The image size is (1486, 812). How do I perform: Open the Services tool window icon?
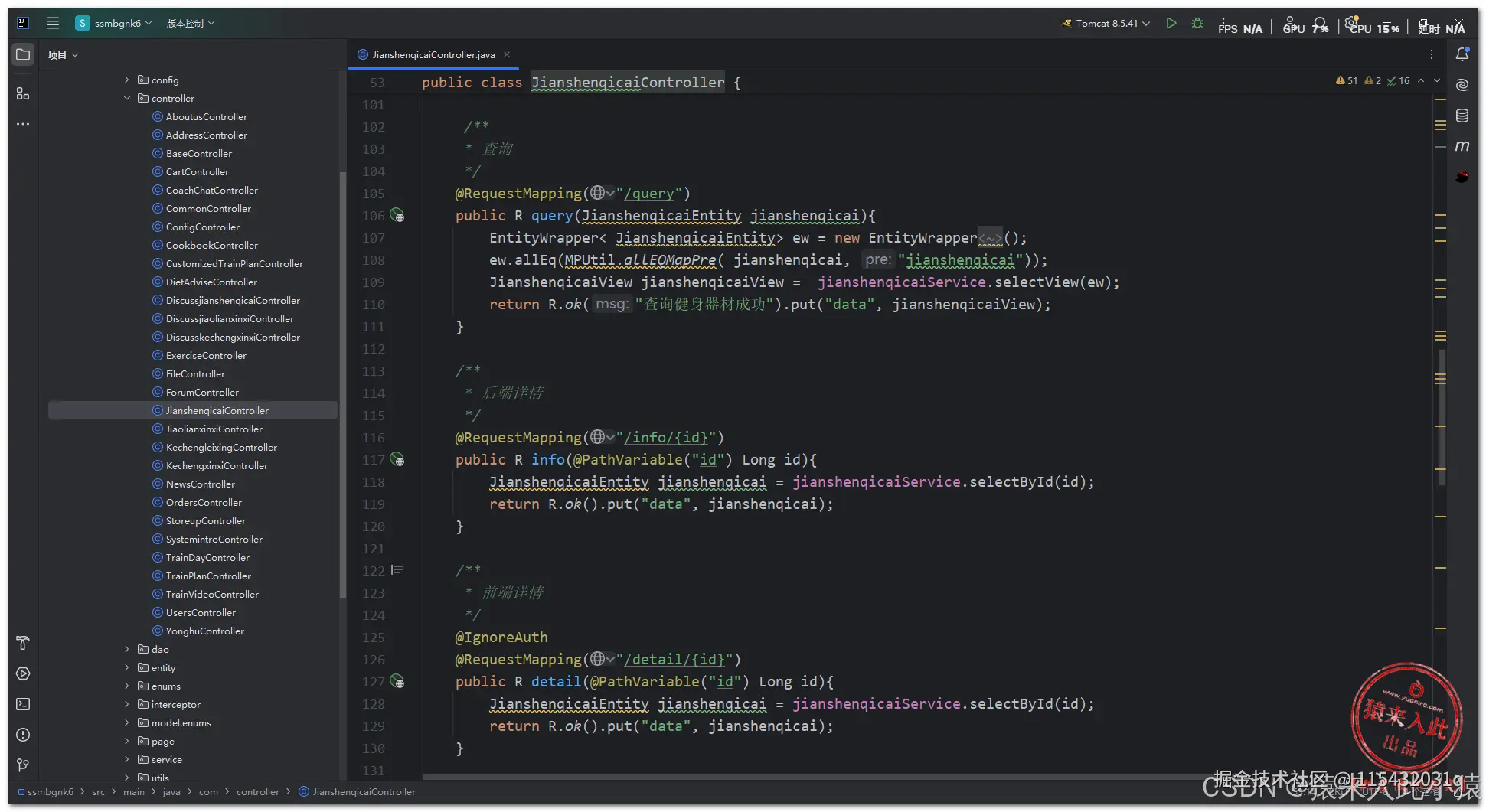[x=23, y=673]
